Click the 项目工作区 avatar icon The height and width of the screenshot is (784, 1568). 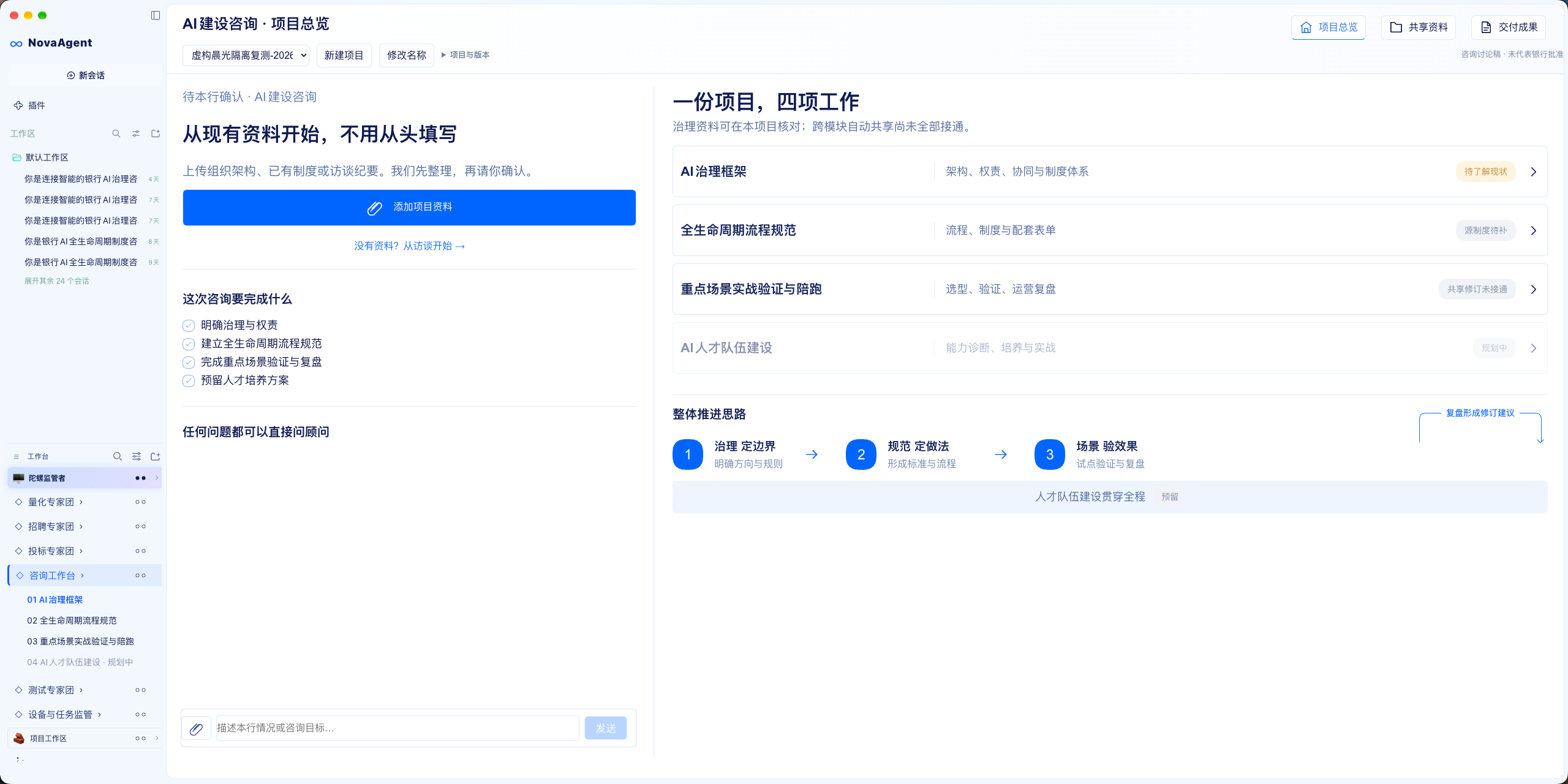(19, 739)
